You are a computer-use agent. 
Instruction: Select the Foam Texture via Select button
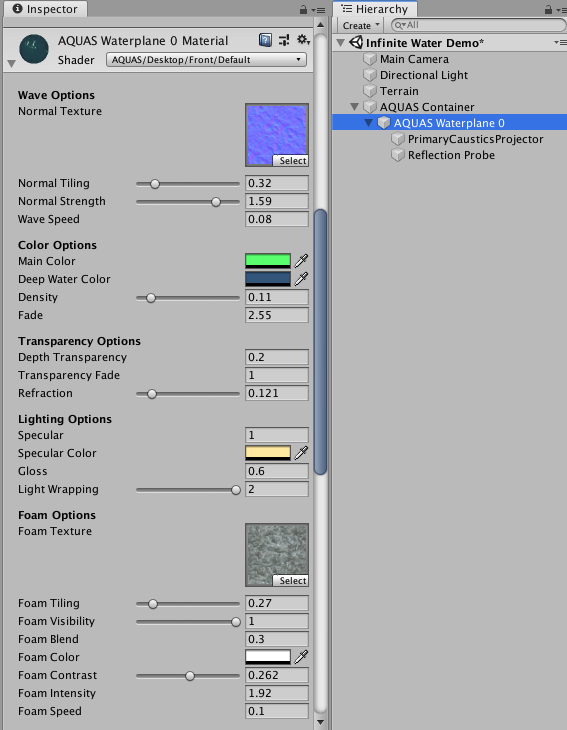tap(291, 581)
